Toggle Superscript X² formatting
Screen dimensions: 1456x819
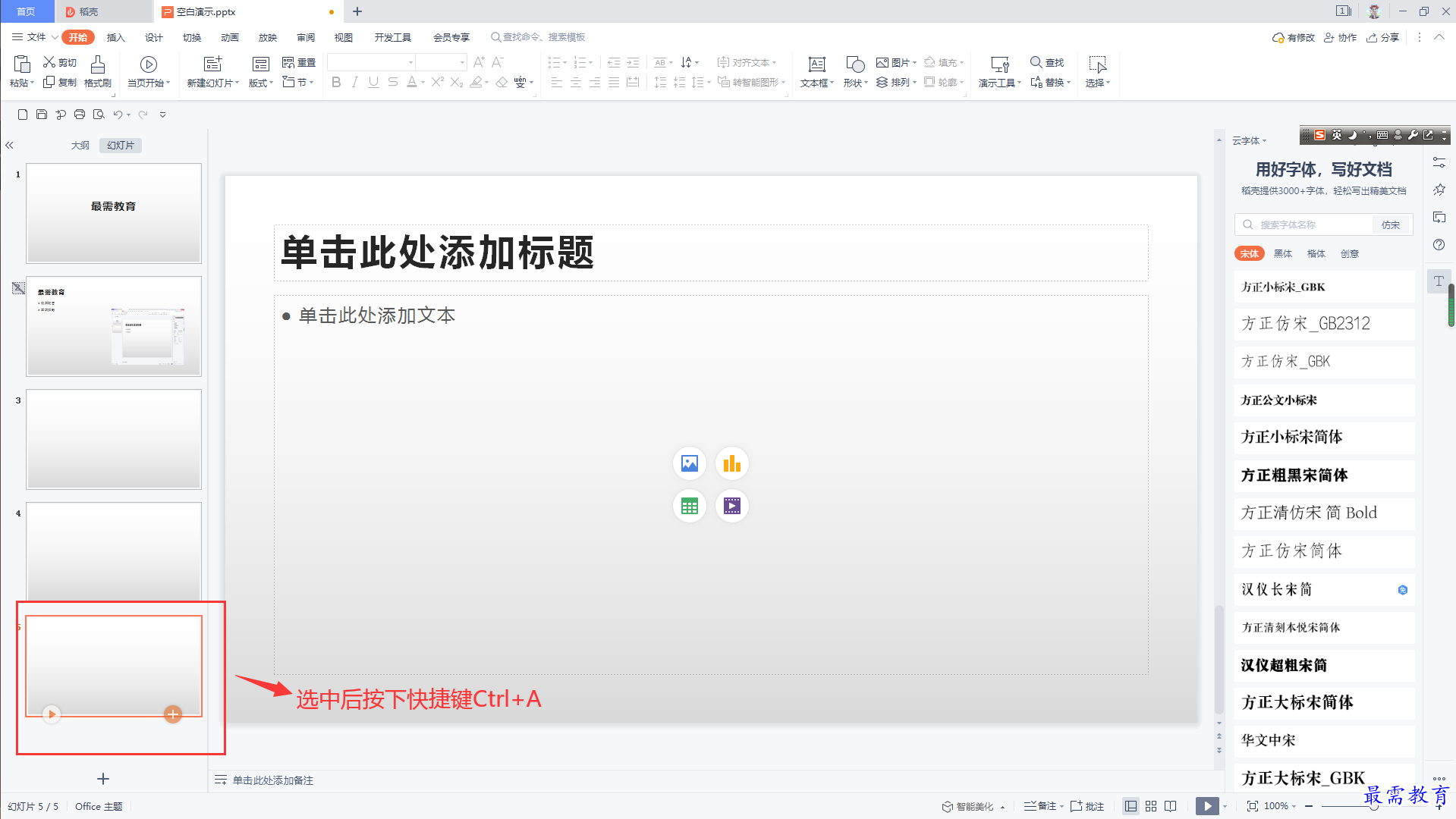[x=438, y=82]
